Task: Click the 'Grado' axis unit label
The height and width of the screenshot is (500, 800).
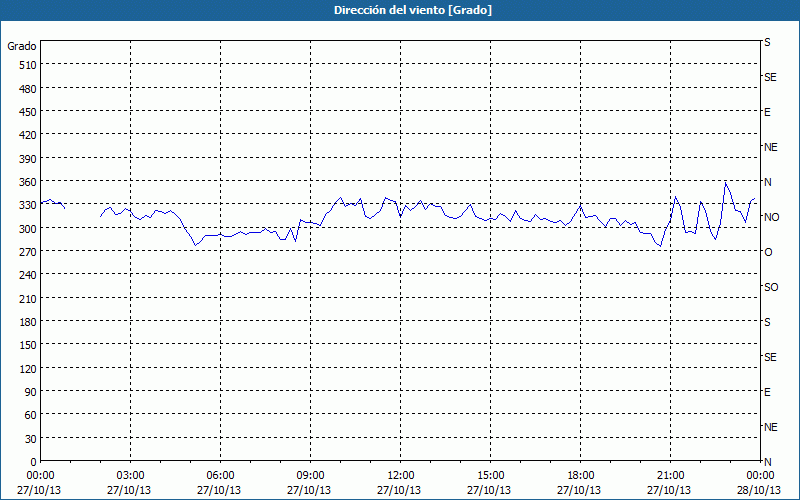Action: 22,46
